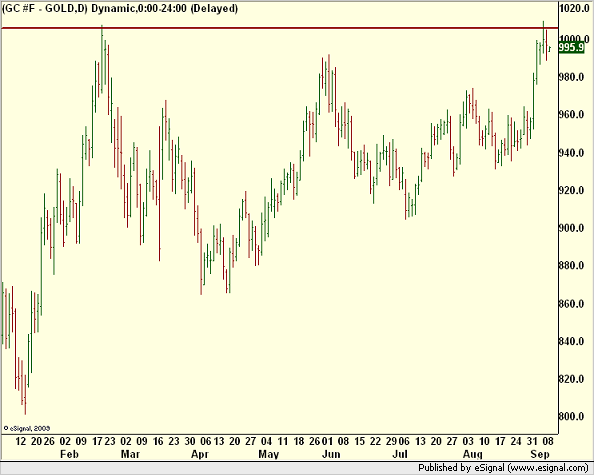
Task: Click the date label 31 on time axis
Action: [x=532, y=441]
